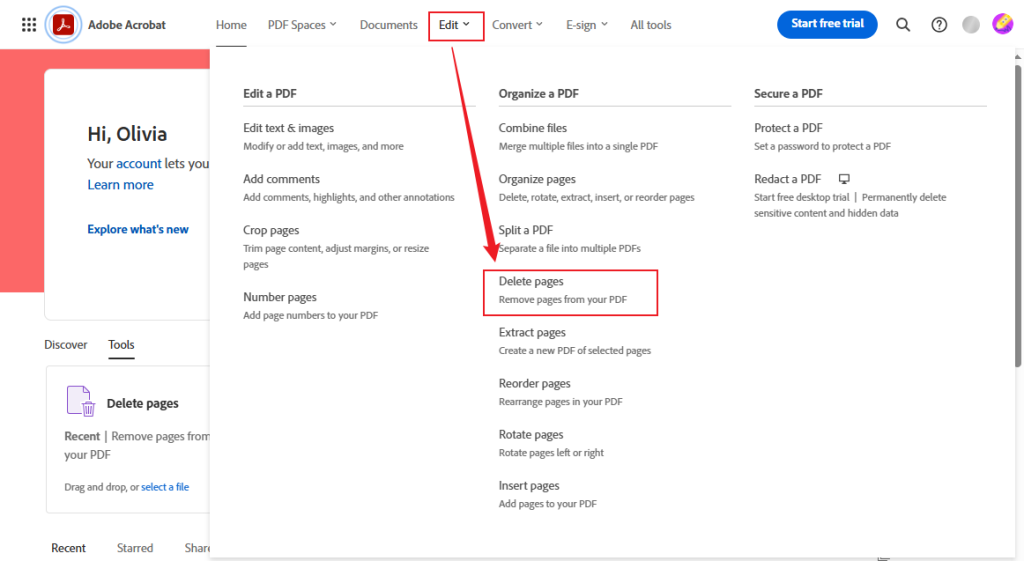This screenshot has width=1024, height=561.
Task: Click the Delete pages card title
Action: pos(142,403)
